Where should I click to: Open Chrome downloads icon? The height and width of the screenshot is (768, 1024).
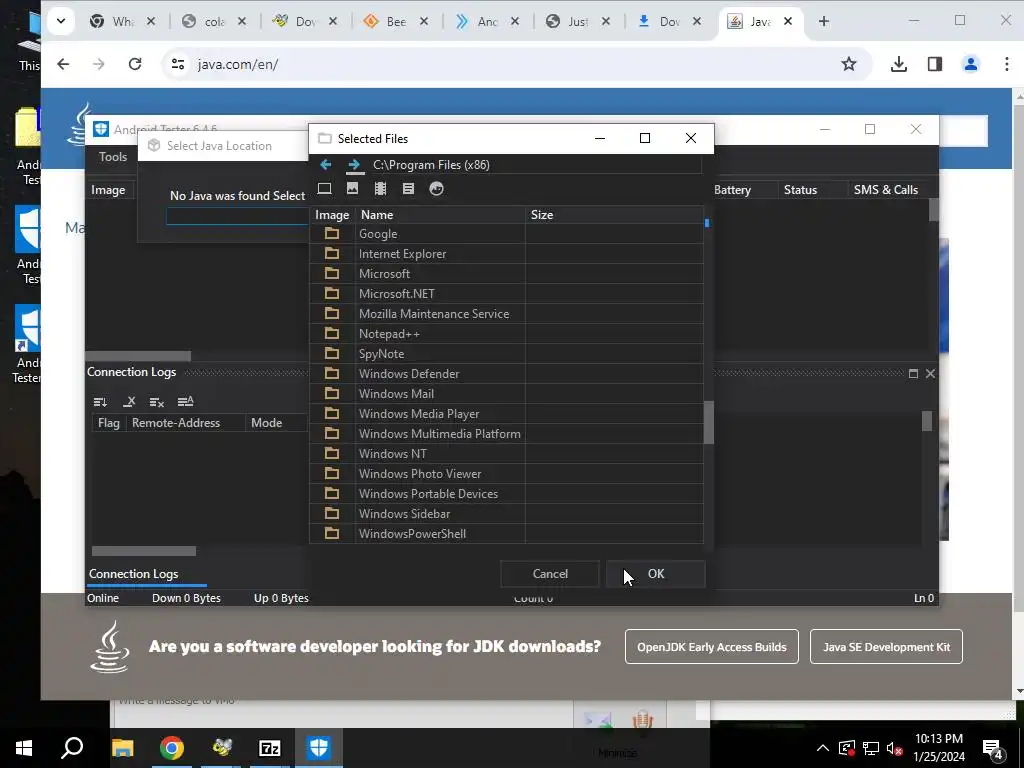coord(899,64)
